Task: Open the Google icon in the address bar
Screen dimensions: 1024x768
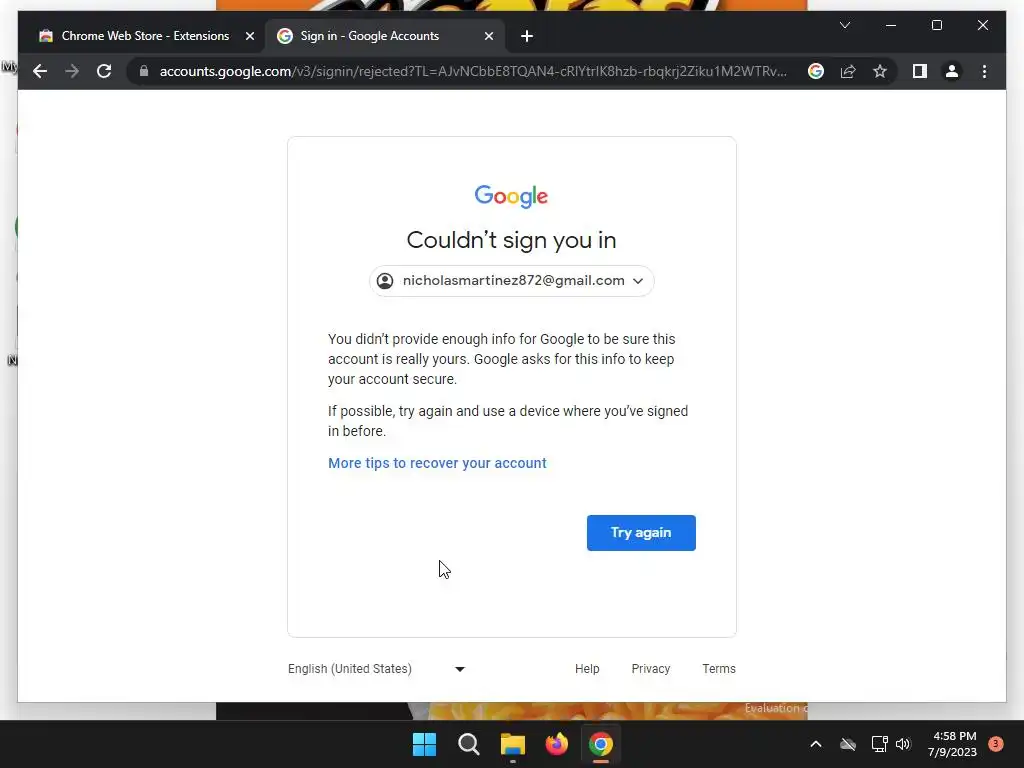Action: coord(816,71)
